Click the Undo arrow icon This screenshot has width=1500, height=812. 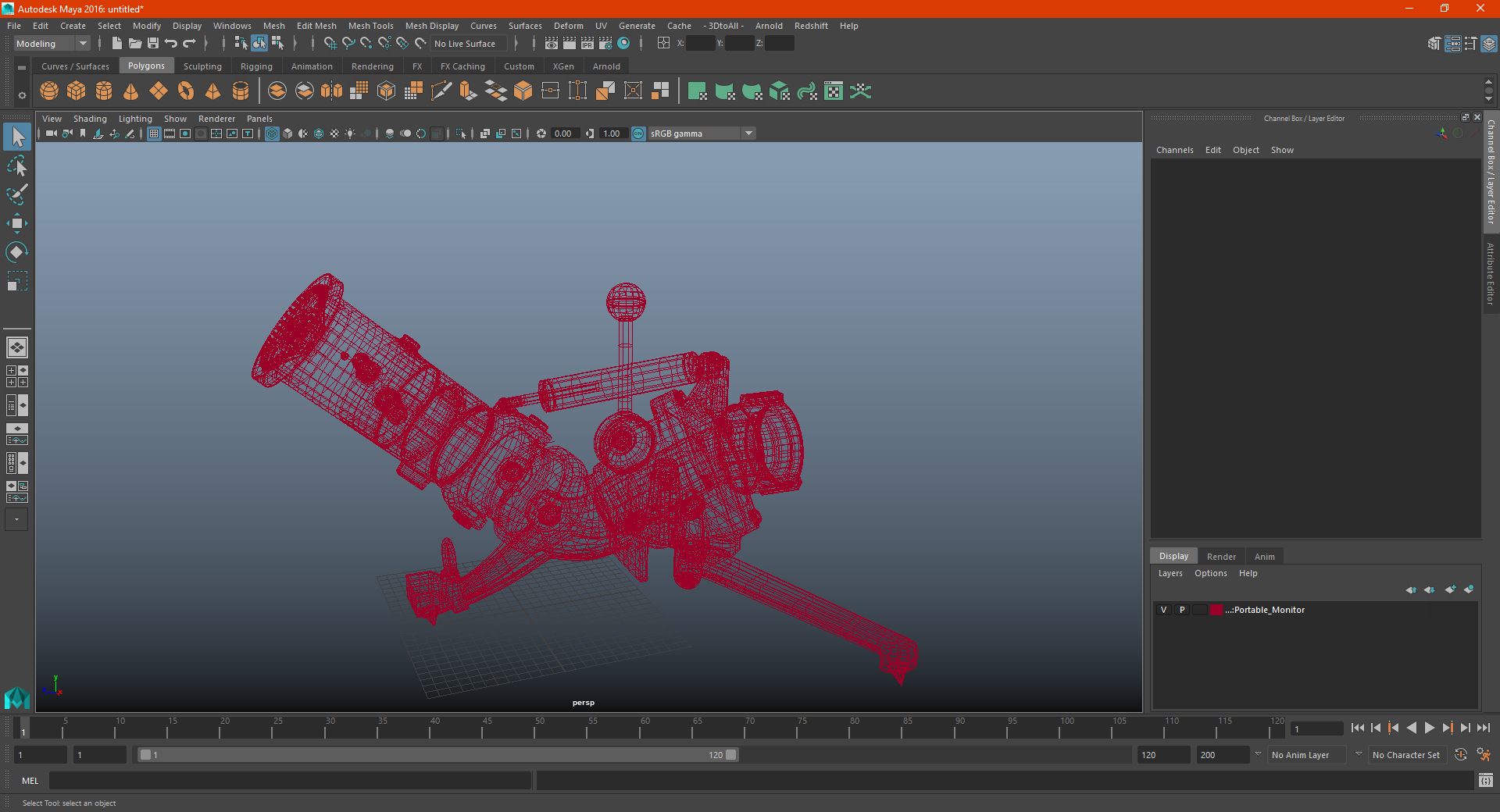[171, 44]
